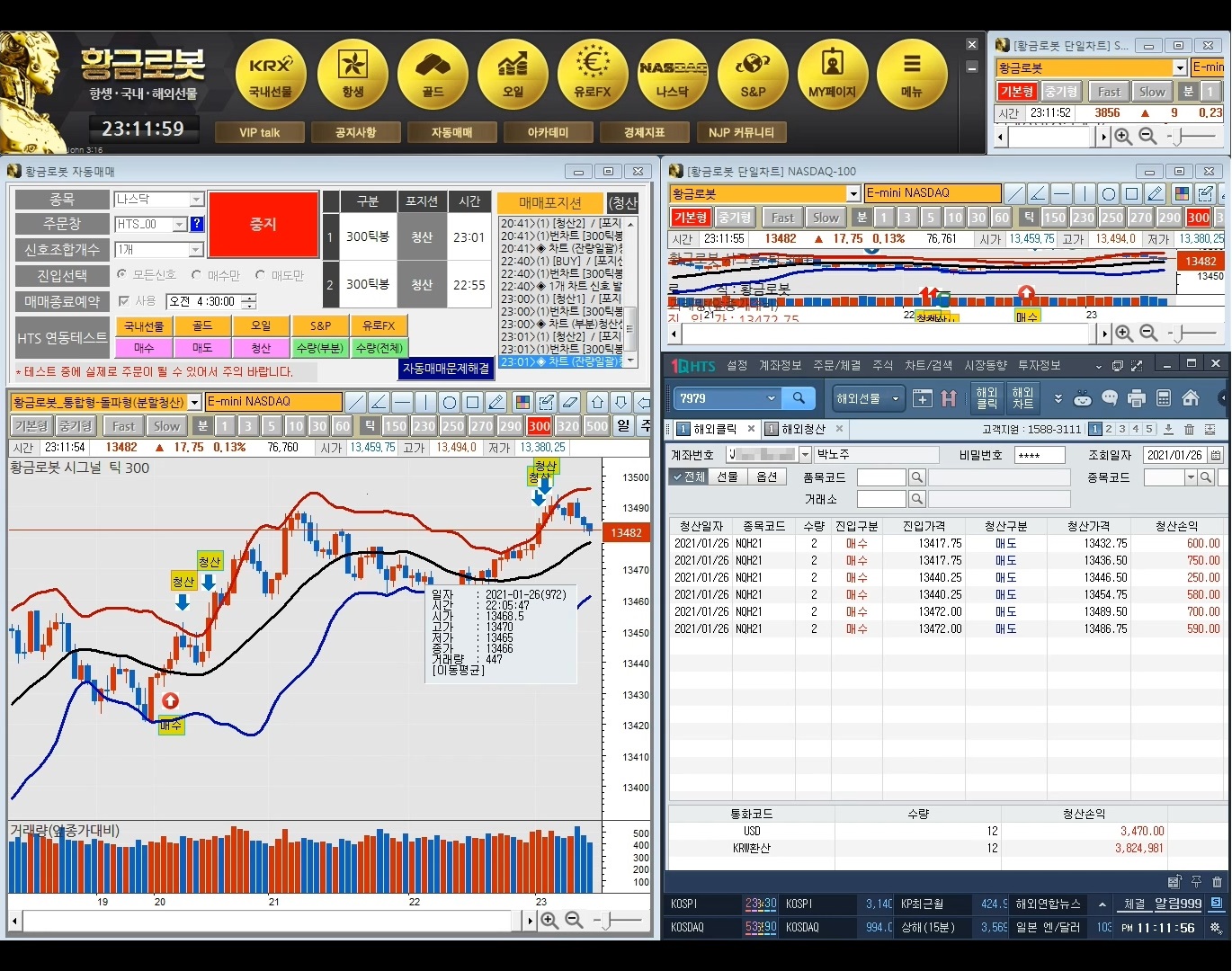Select 모든신호 radio button
This screenshot has height=971, width=1232.
coord(121,274)
